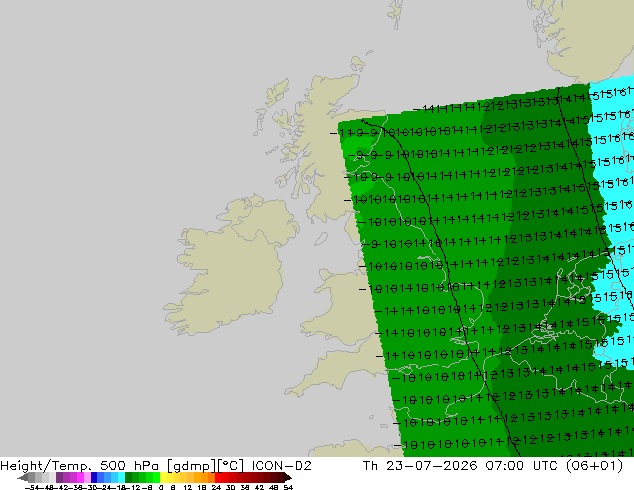Click the '12' value on the legend scale
This screenshot has height=490, width=634.
point(188,488)
